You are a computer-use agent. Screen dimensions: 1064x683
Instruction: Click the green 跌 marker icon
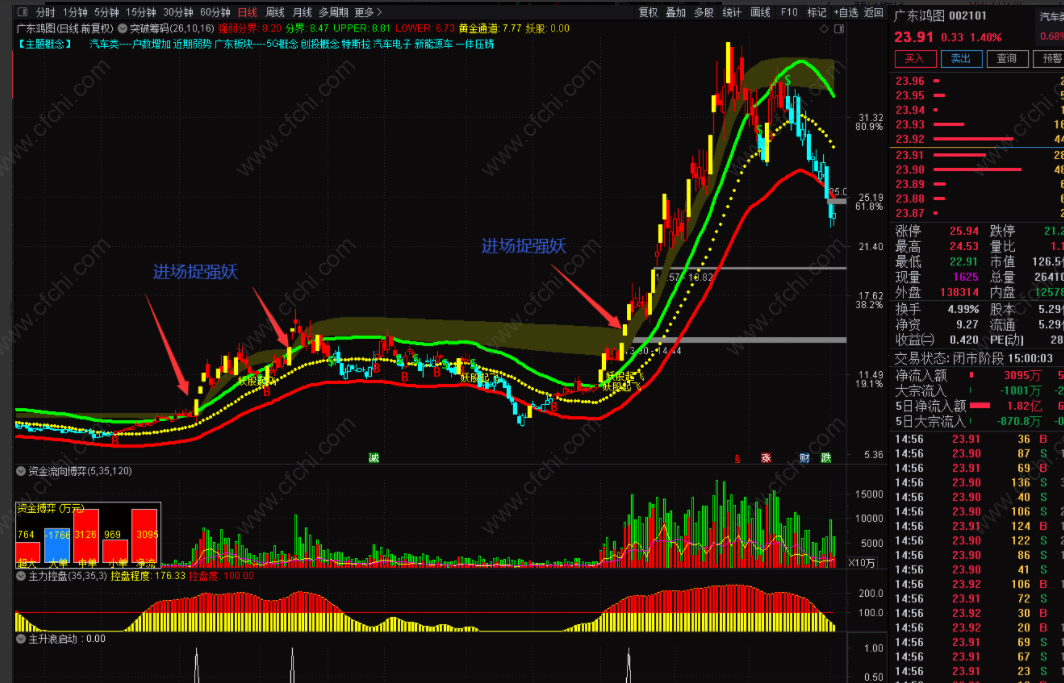(x=825, y=458)
